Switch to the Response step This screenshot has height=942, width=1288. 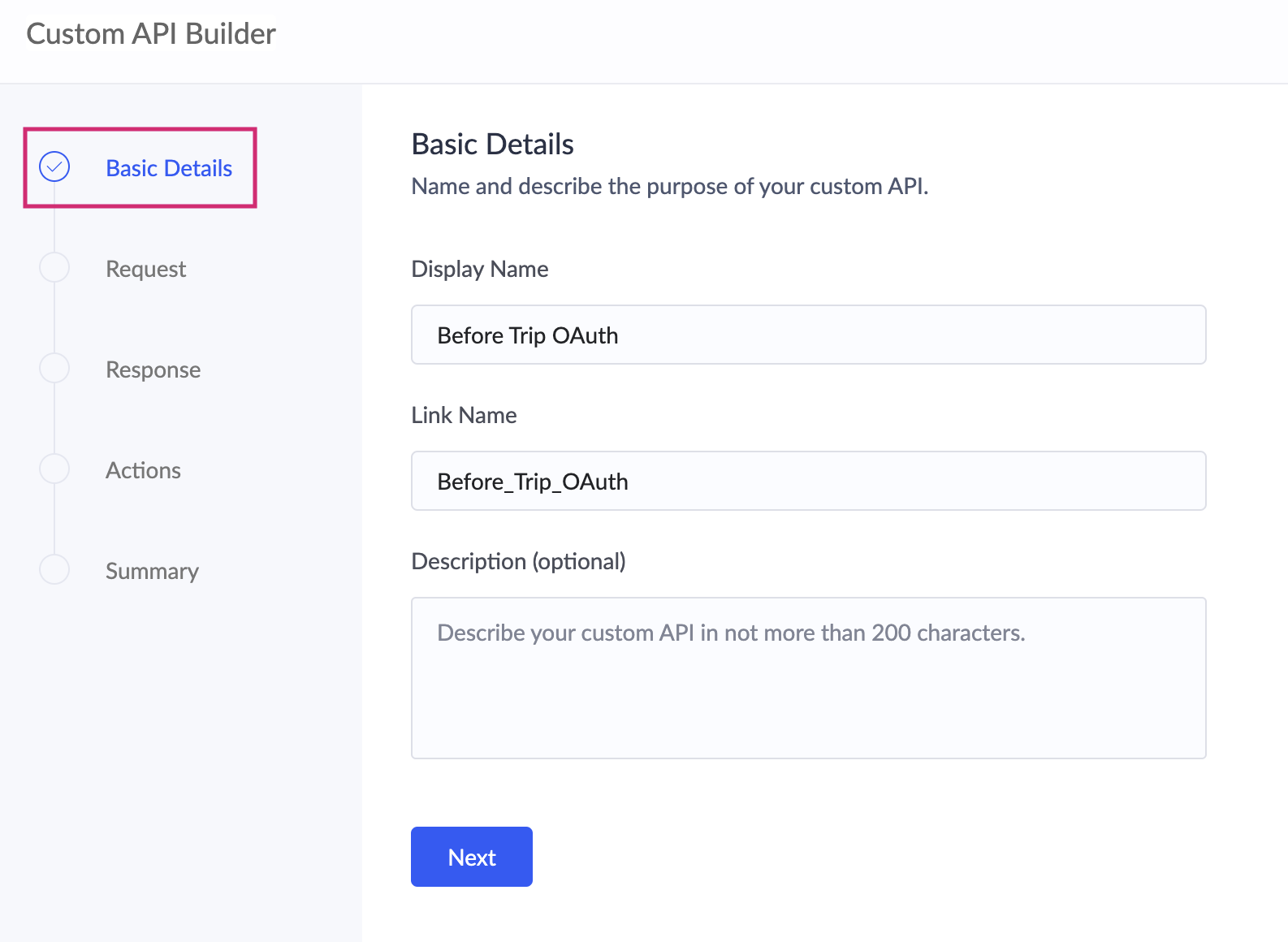153,369
